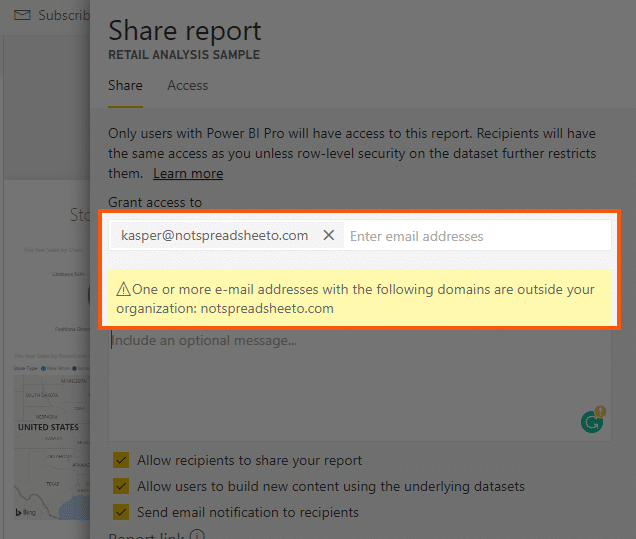636x539 pixels.
Task: Open the Grammarly icon in message box
Action: [x=592, y=421]
